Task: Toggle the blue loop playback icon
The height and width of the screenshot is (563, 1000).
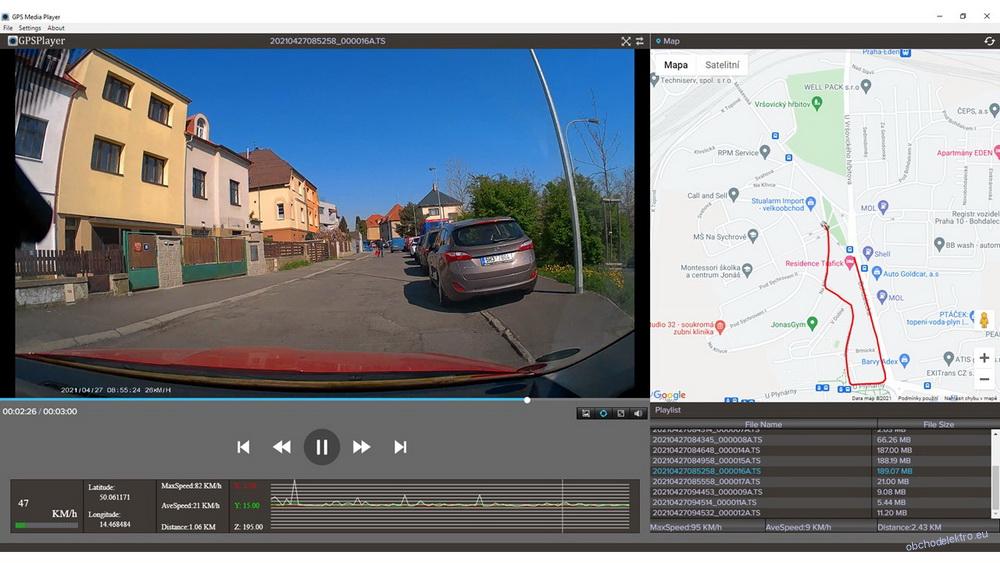Action: point(603,414)
